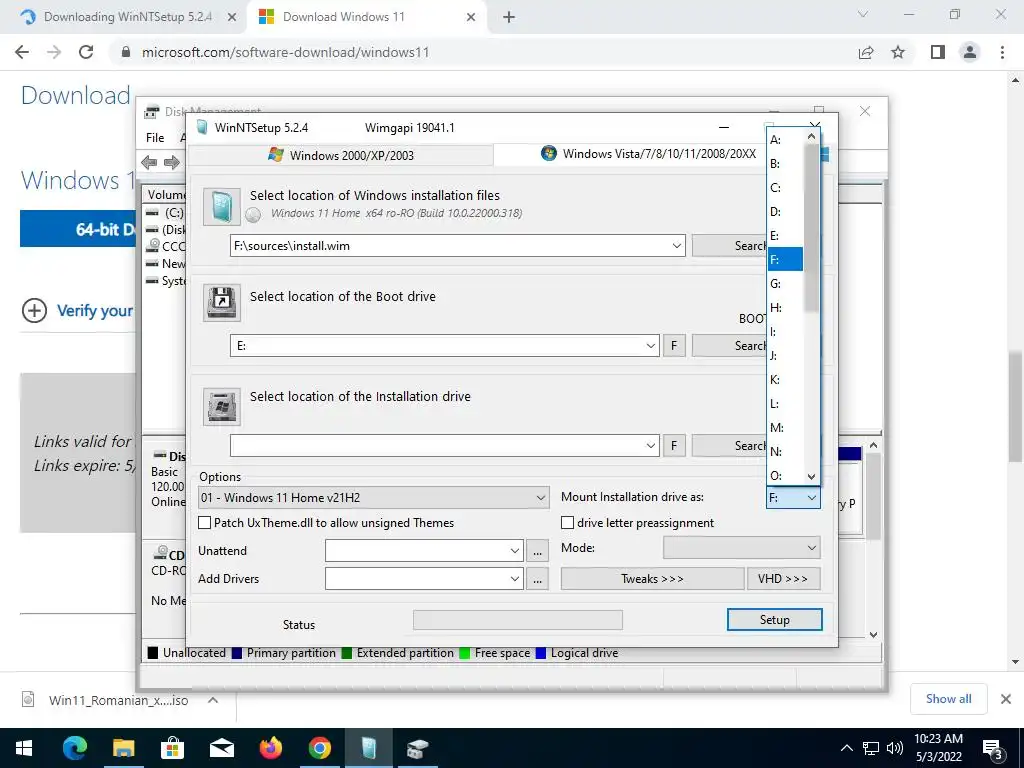This screenshot has width=1024, height=768.
Task: Switch to Windows 2000/XP/2003 tab
Action: pos(341,155)
